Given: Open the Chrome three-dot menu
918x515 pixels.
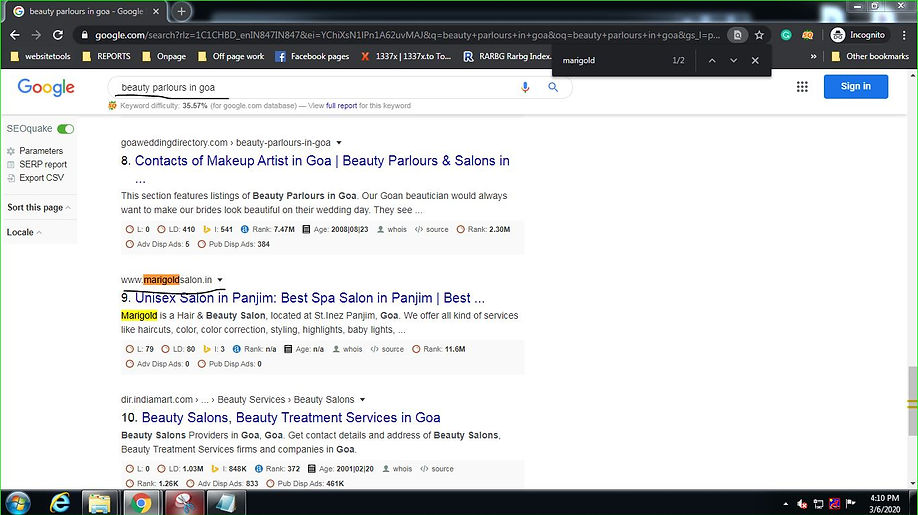Looking at the screenshot, I should [x=905, y=35].
